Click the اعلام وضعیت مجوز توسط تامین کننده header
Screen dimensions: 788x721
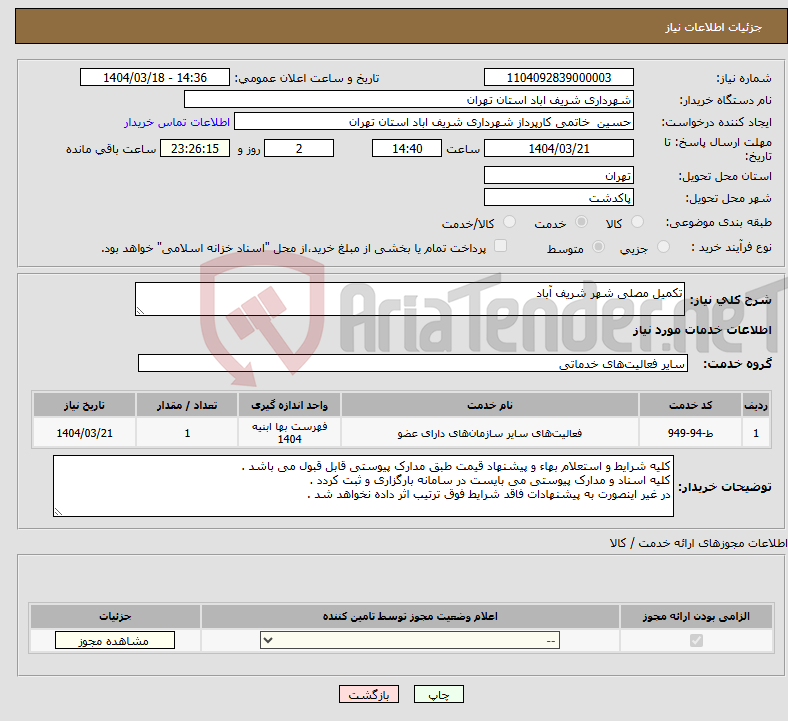[410, 616]
